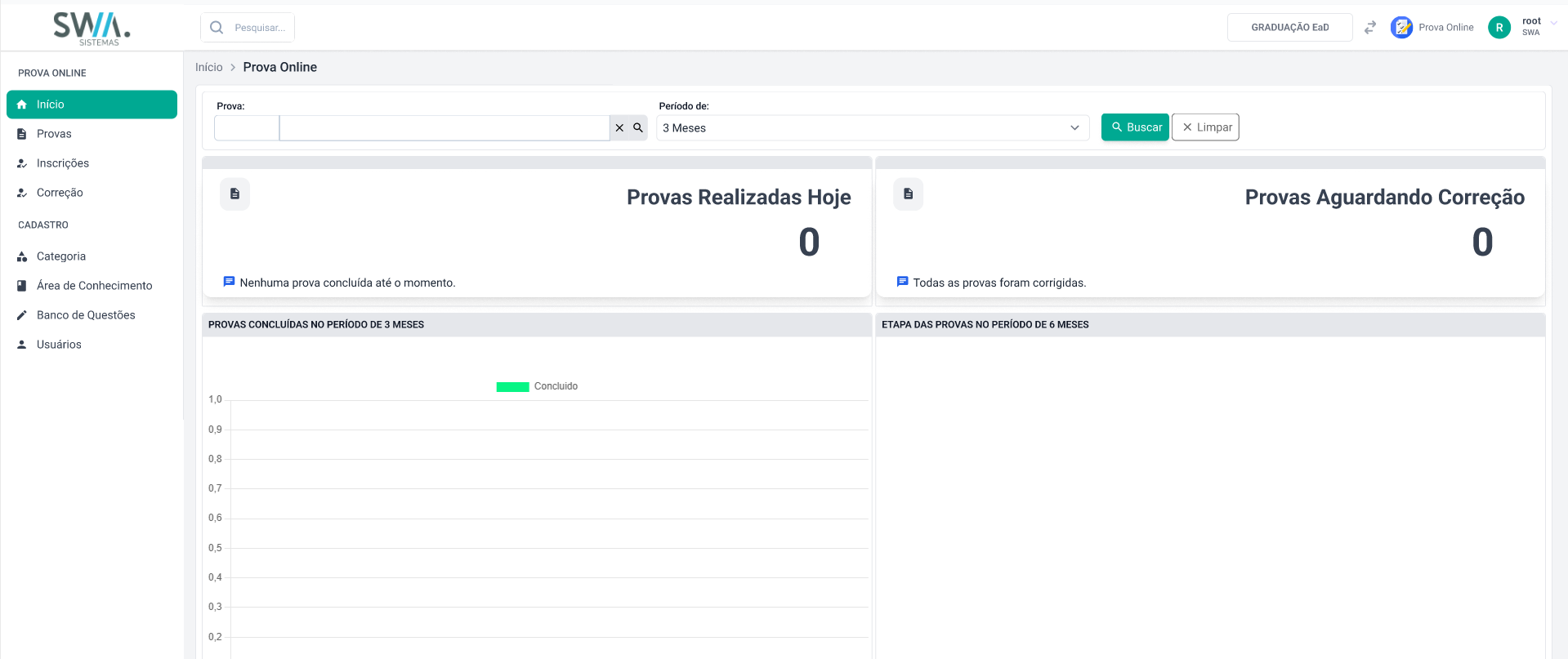Click the SWA Sistemas logo

point(92,28)
